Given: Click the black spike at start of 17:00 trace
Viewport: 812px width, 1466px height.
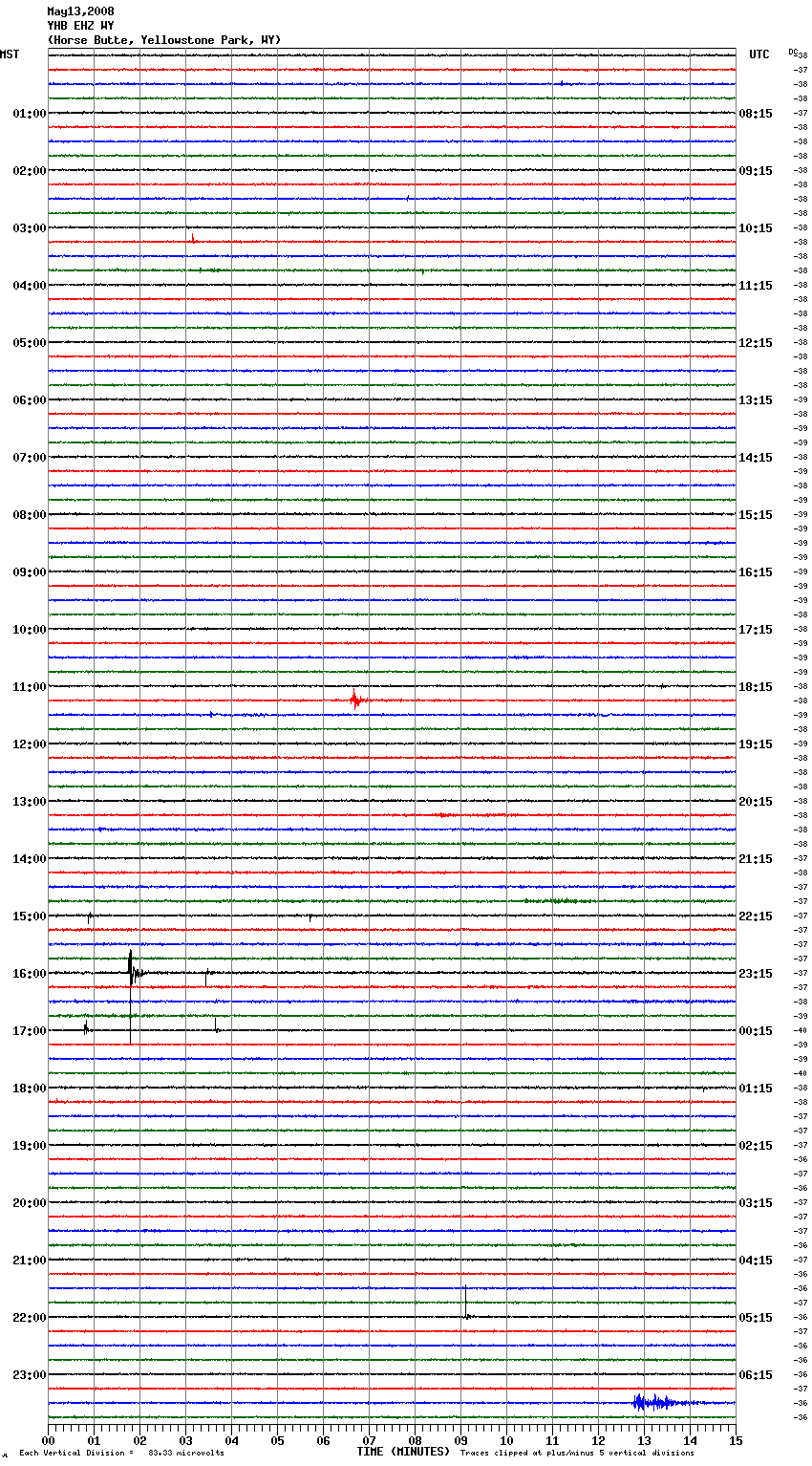Looking at the screenshot, I should click(x=86, y=1027).
